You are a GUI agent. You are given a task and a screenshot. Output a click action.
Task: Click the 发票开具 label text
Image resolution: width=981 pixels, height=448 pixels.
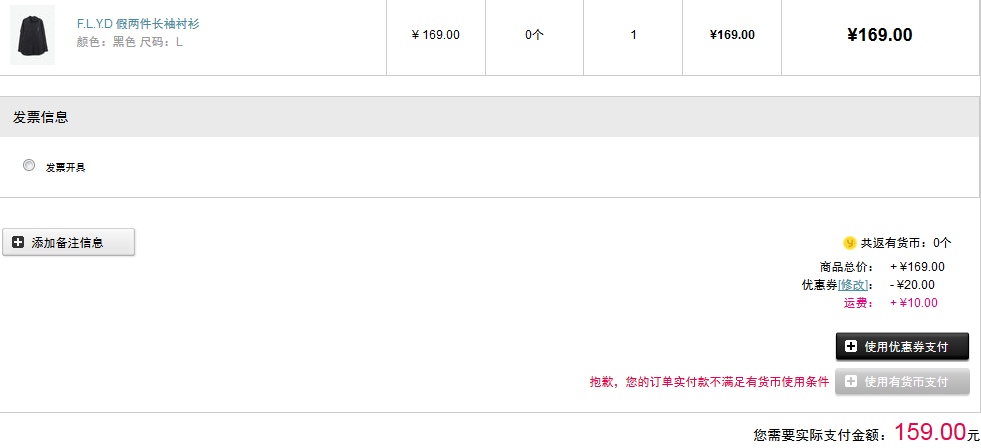[x=65, y=168]
